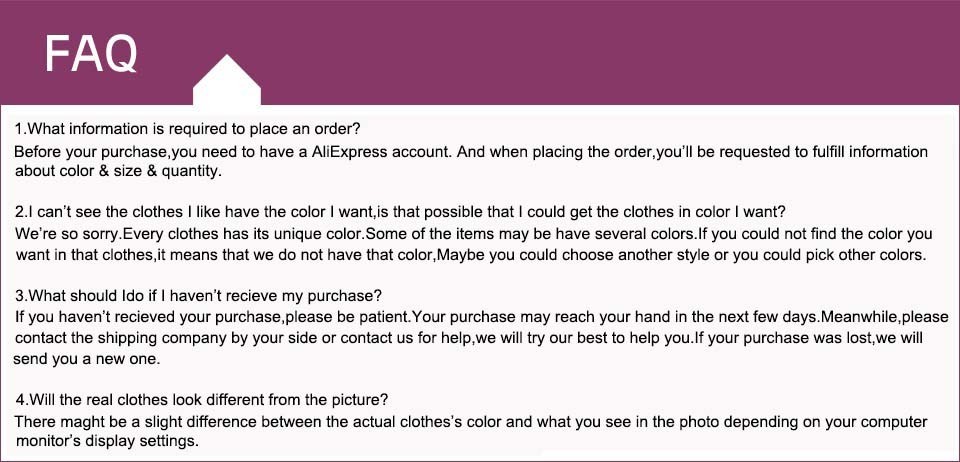Click the line "monitor's display settings."
Viewport: 960px width, 462px height.
pos(107,441)
